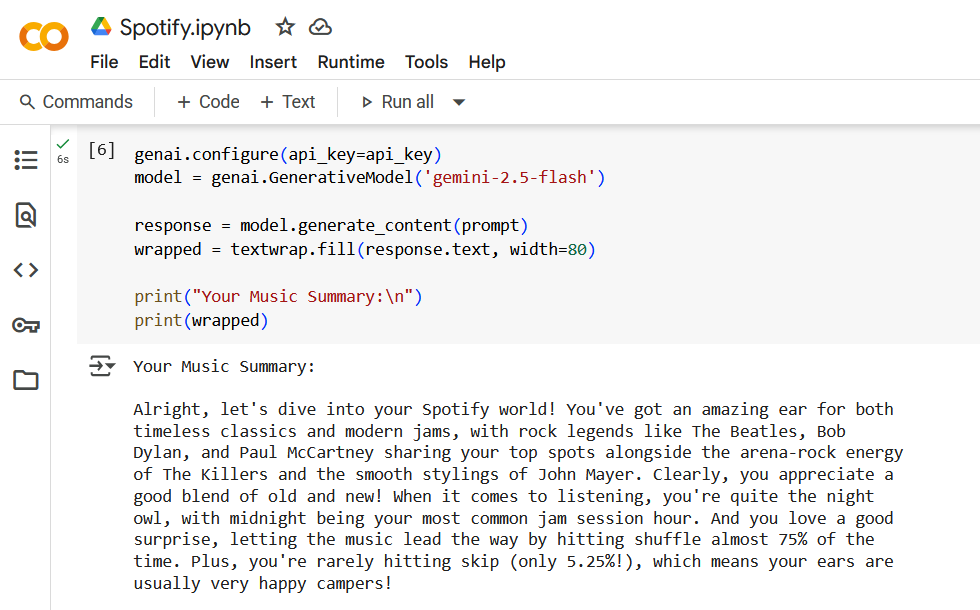Open the Secrets key icon in sidebar
This screenshot has height=610, width=980.
pyautogui.click(x=26, y=325)
